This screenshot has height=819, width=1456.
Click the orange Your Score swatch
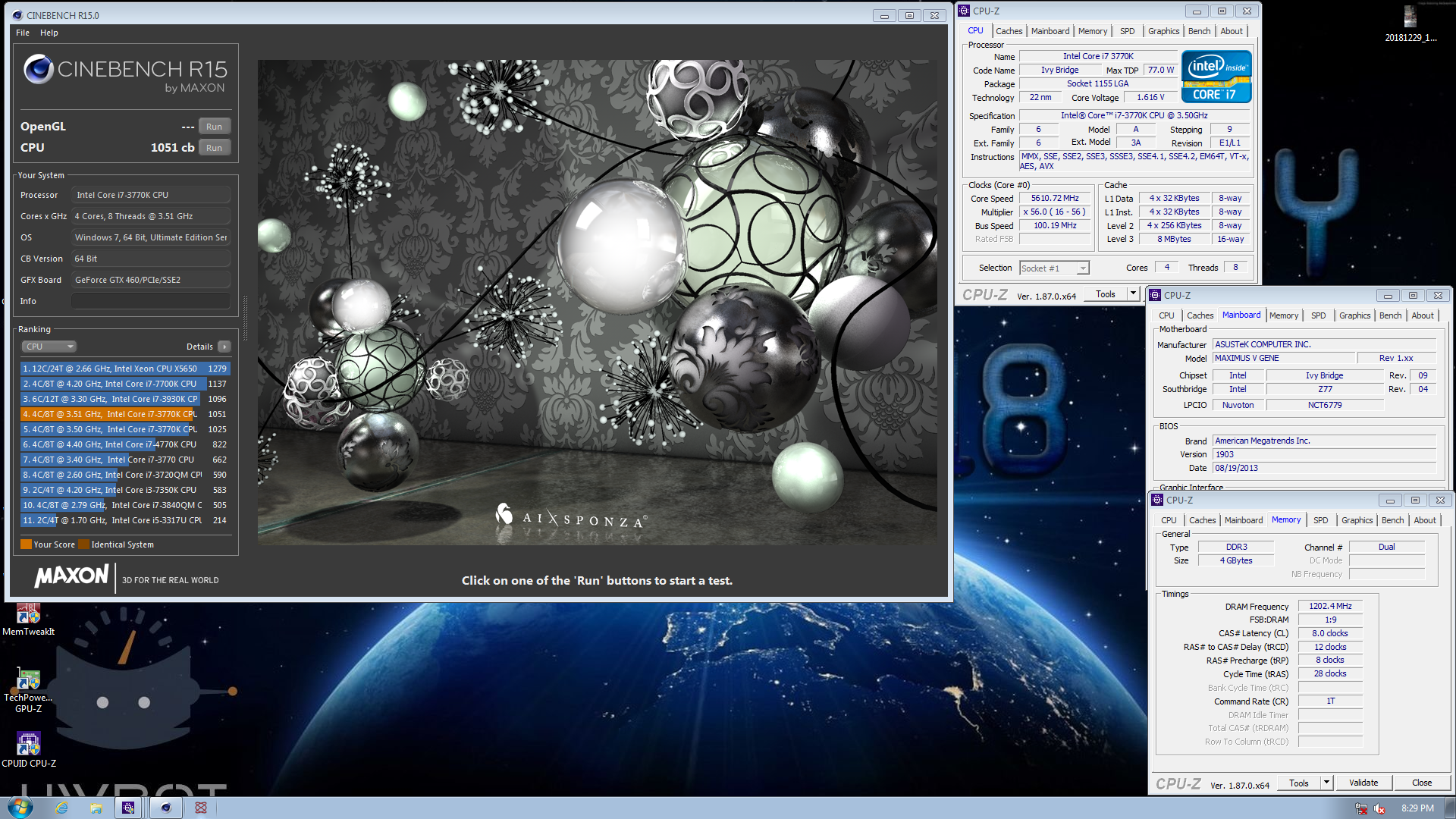tap(26, 544)
